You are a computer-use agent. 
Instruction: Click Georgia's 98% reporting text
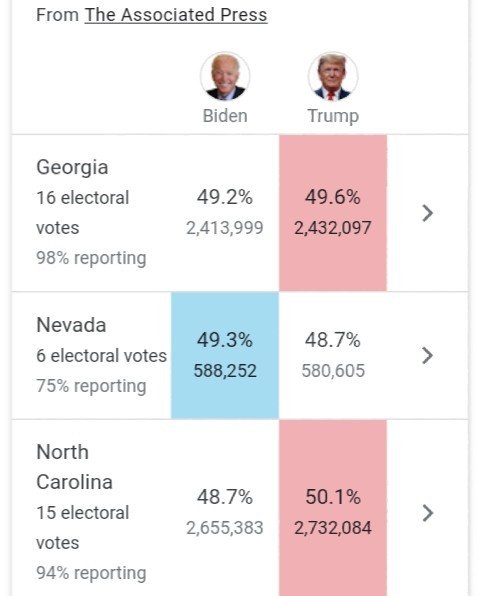click(x=91, y=258)
